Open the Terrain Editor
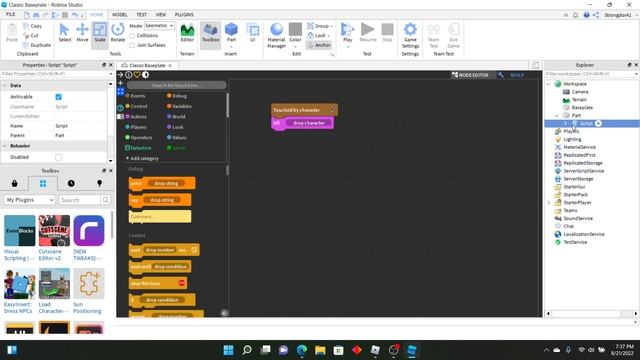 [187, 33]
